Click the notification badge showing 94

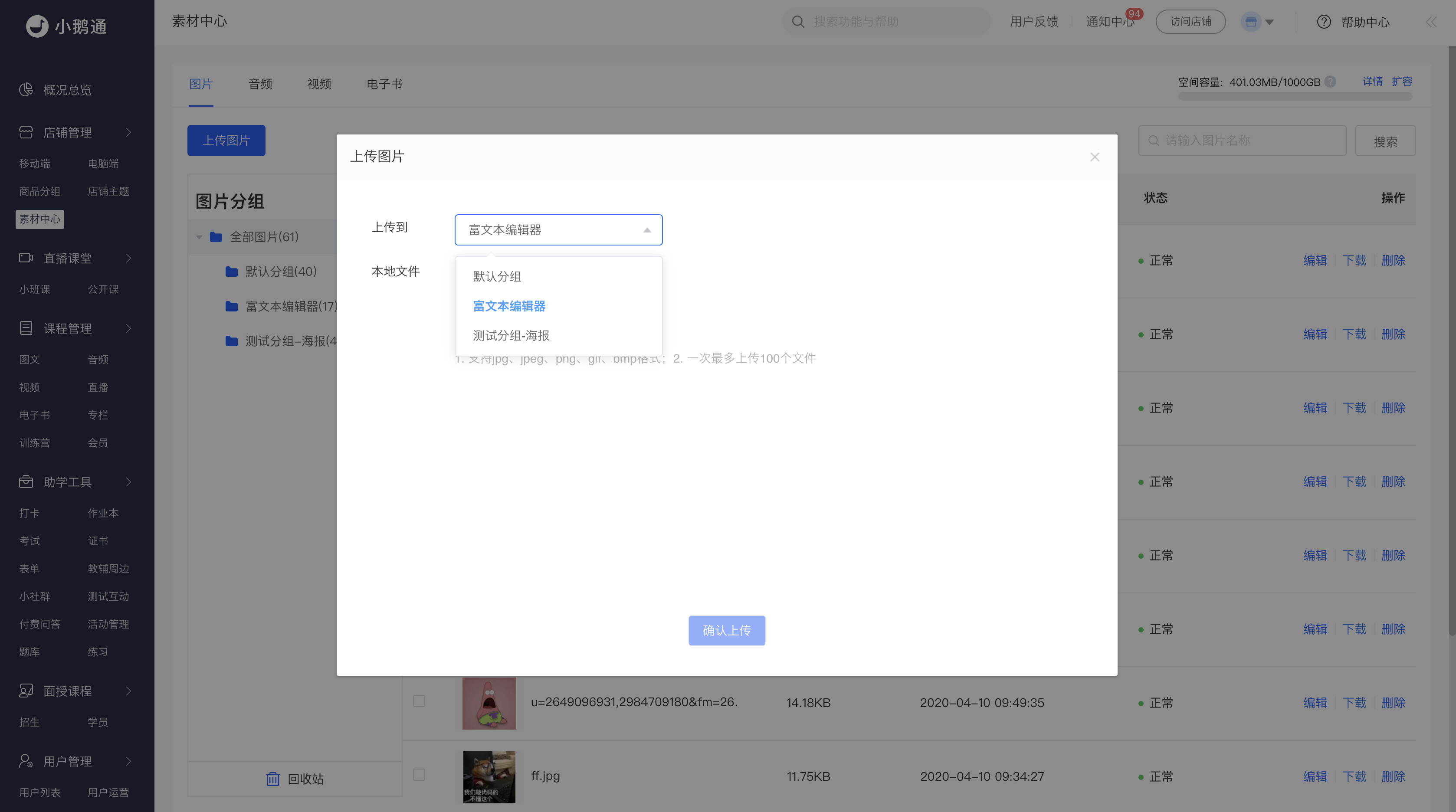tap(1134, 14)
